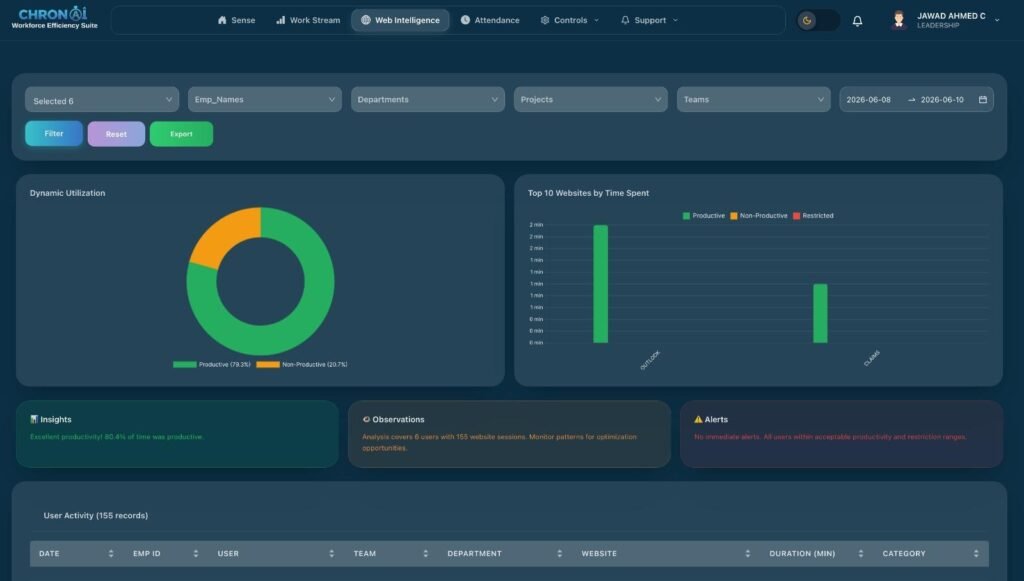Expand the Departments dropdown
Screen dimensions: 1024x581
coord(428,99)
